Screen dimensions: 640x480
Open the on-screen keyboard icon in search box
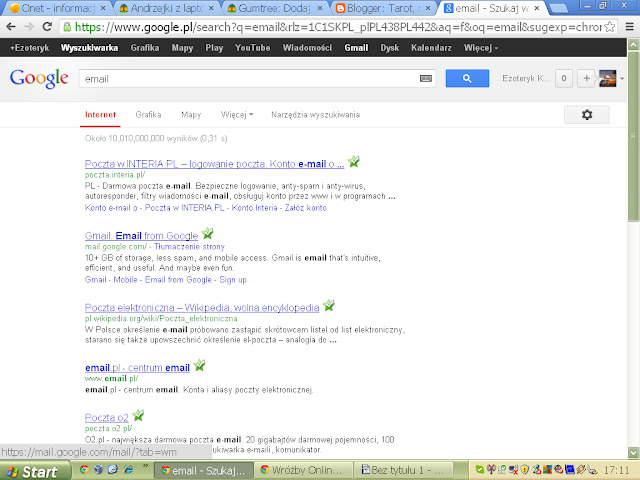[x=426, y=78]
